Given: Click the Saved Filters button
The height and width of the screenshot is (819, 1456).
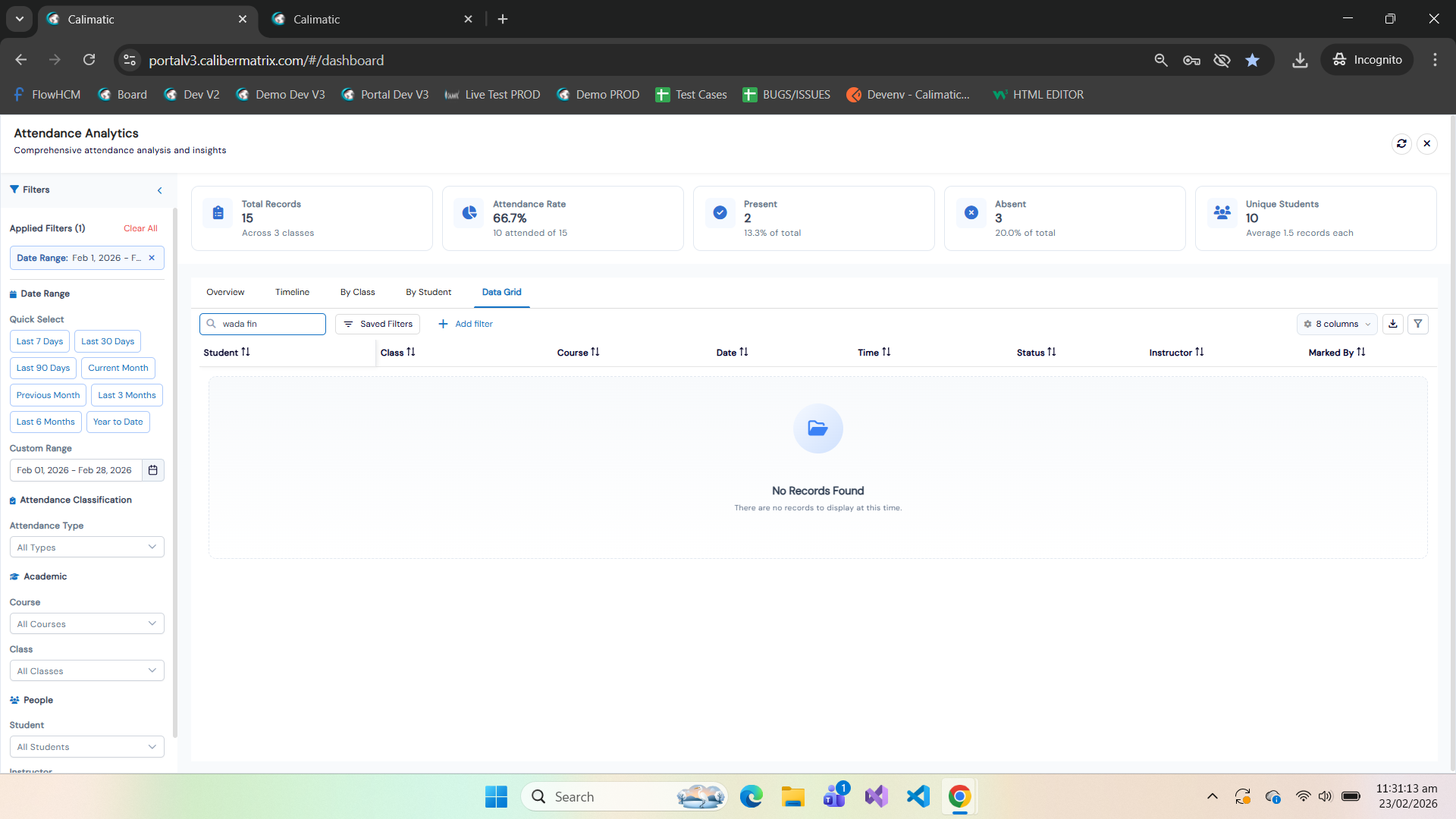Looking at the screenshot, I should (378, 324).
